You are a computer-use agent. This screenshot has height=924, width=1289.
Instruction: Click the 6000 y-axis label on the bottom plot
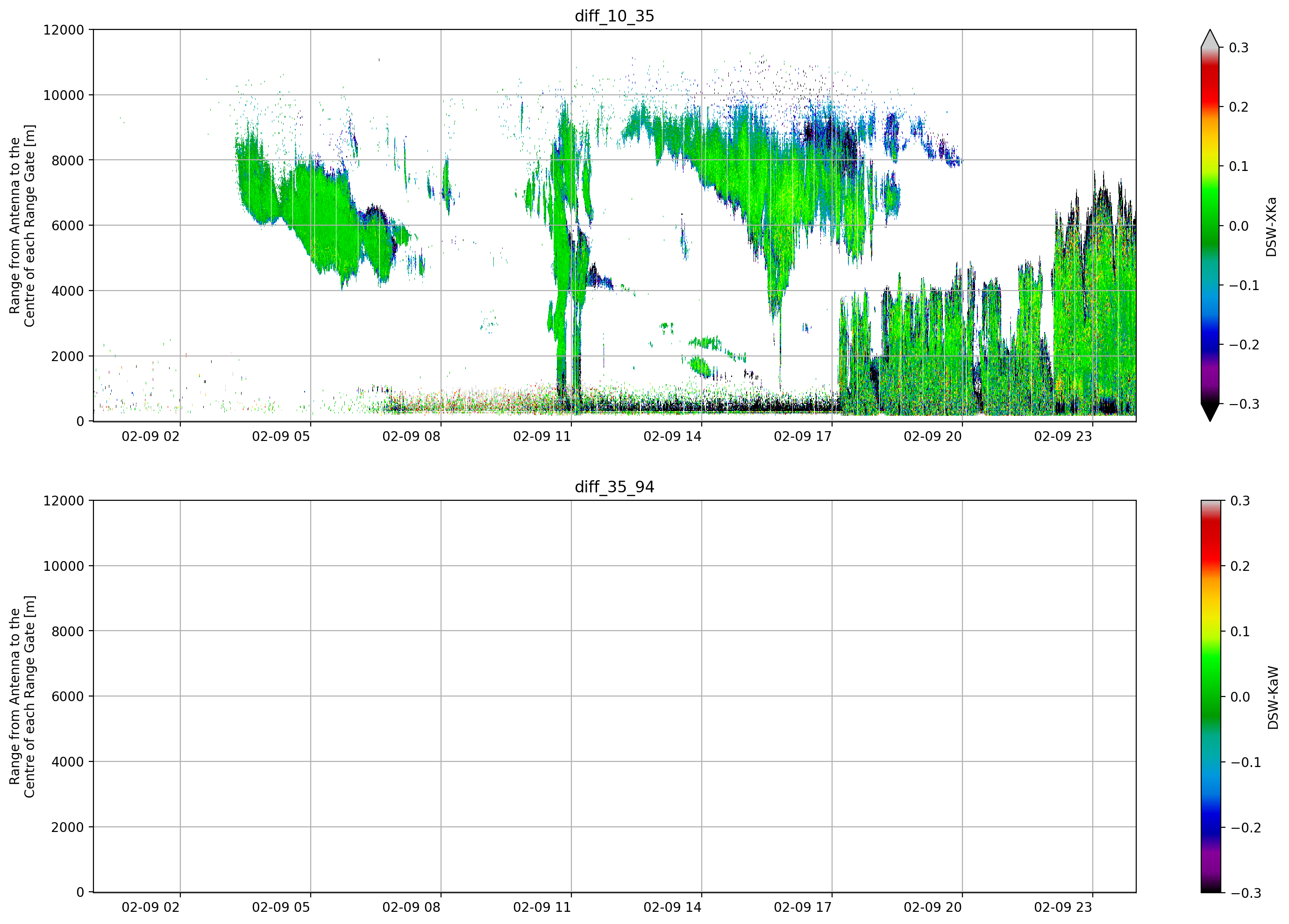click(x=68, y=697)
